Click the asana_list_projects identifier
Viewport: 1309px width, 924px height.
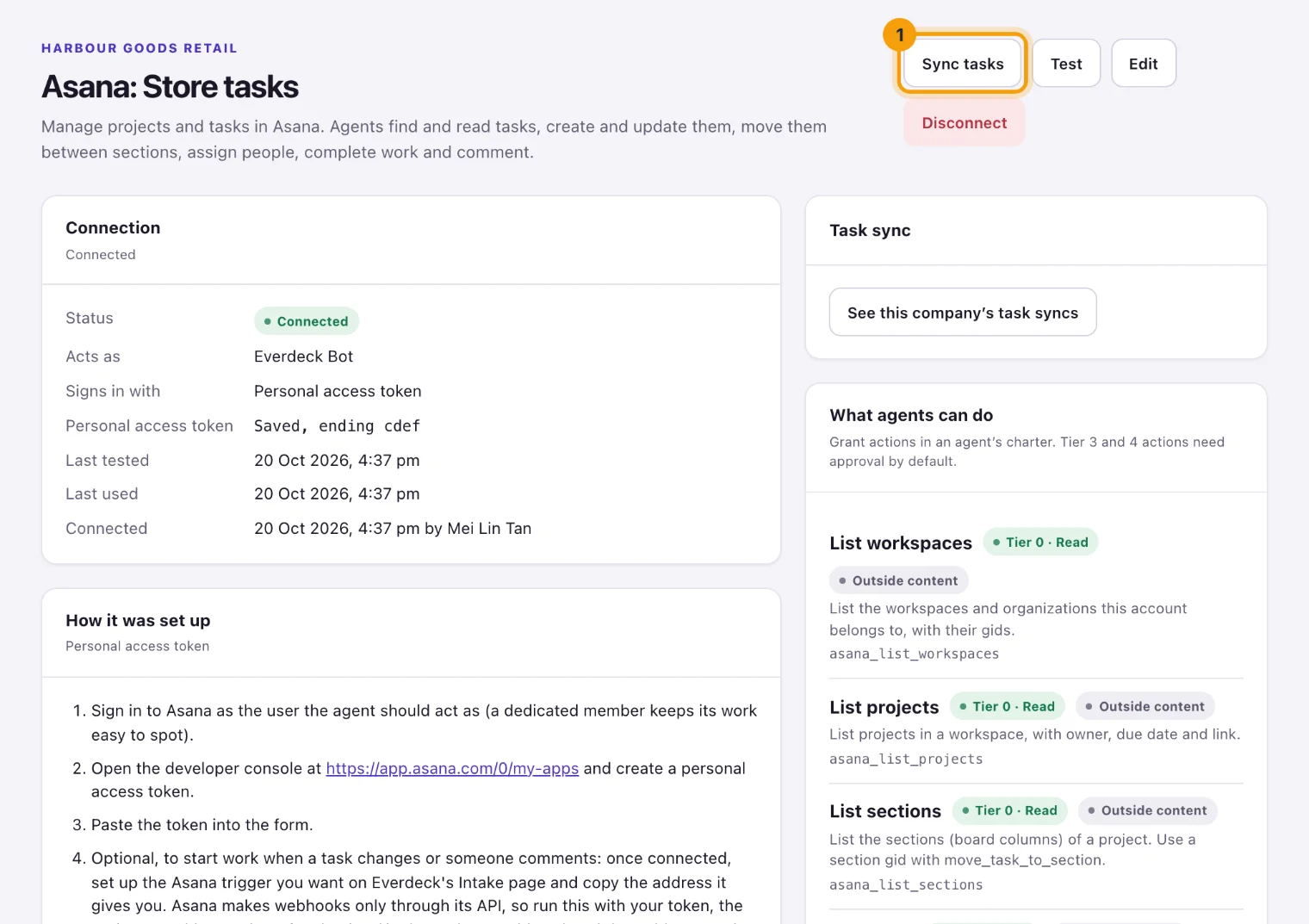906,759
